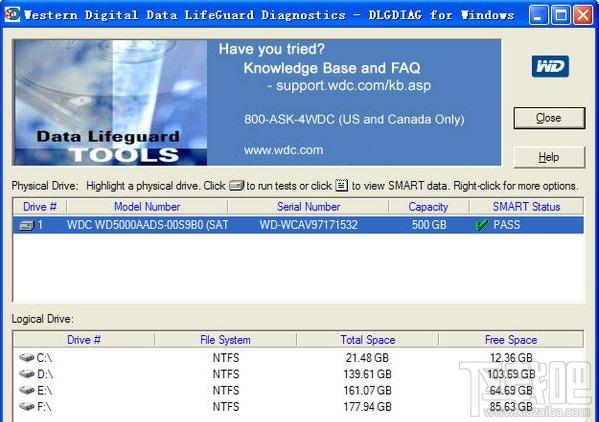Click the physical drive 1 disk icon
The width and height of the screenshot is (599, 422).
(26, 225)
